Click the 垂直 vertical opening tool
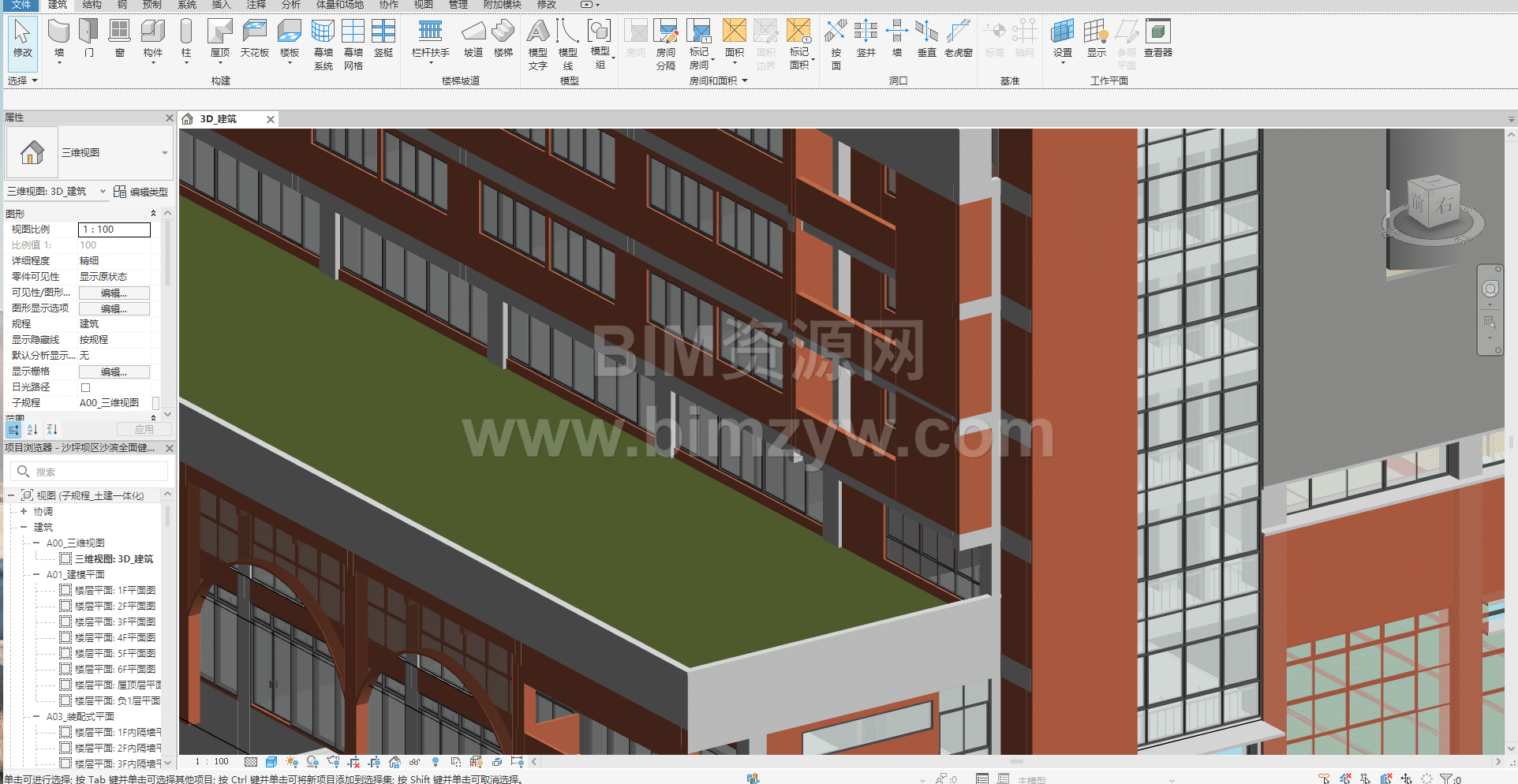This screenshot has width=1518, height=784. click(927, 39)
